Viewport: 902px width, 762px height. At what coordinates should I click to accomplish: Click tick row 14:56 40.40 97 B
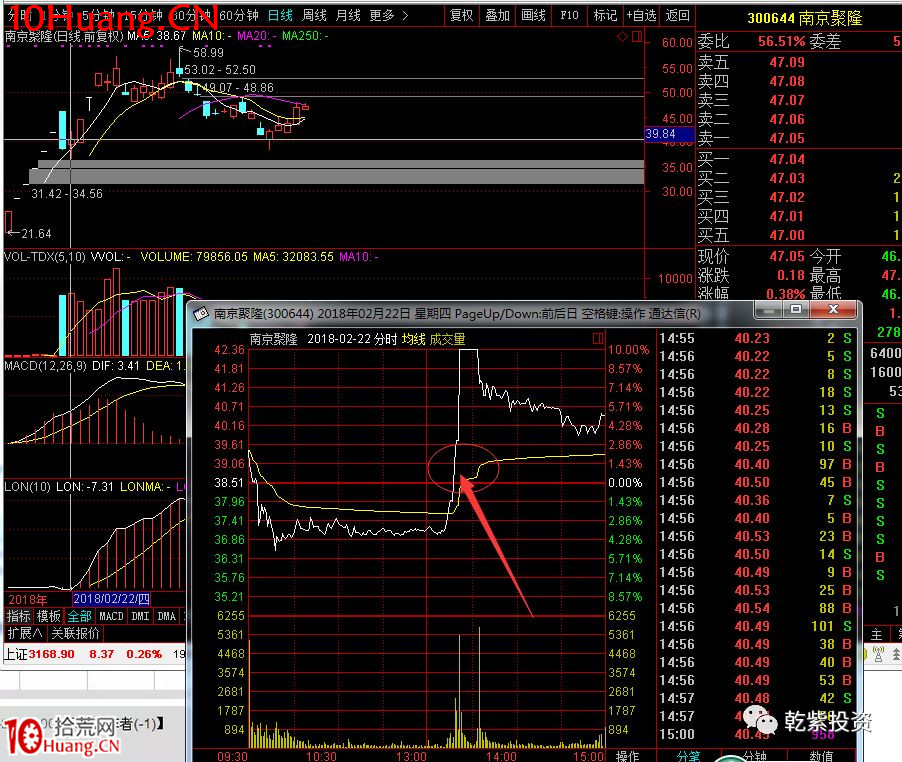[x=755, y=464]
